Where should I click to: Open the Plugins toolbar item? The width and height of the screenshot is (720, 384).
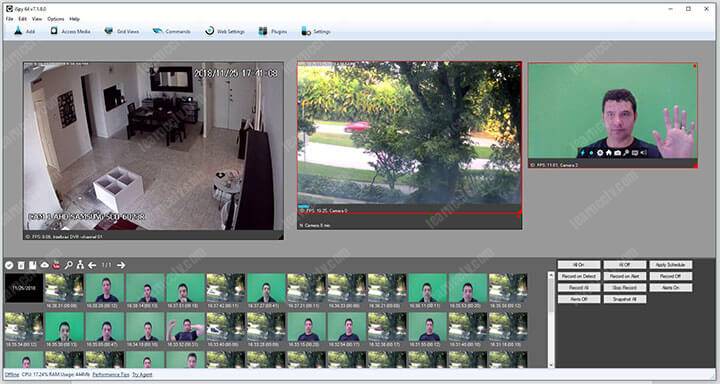[x=273, y=31]
